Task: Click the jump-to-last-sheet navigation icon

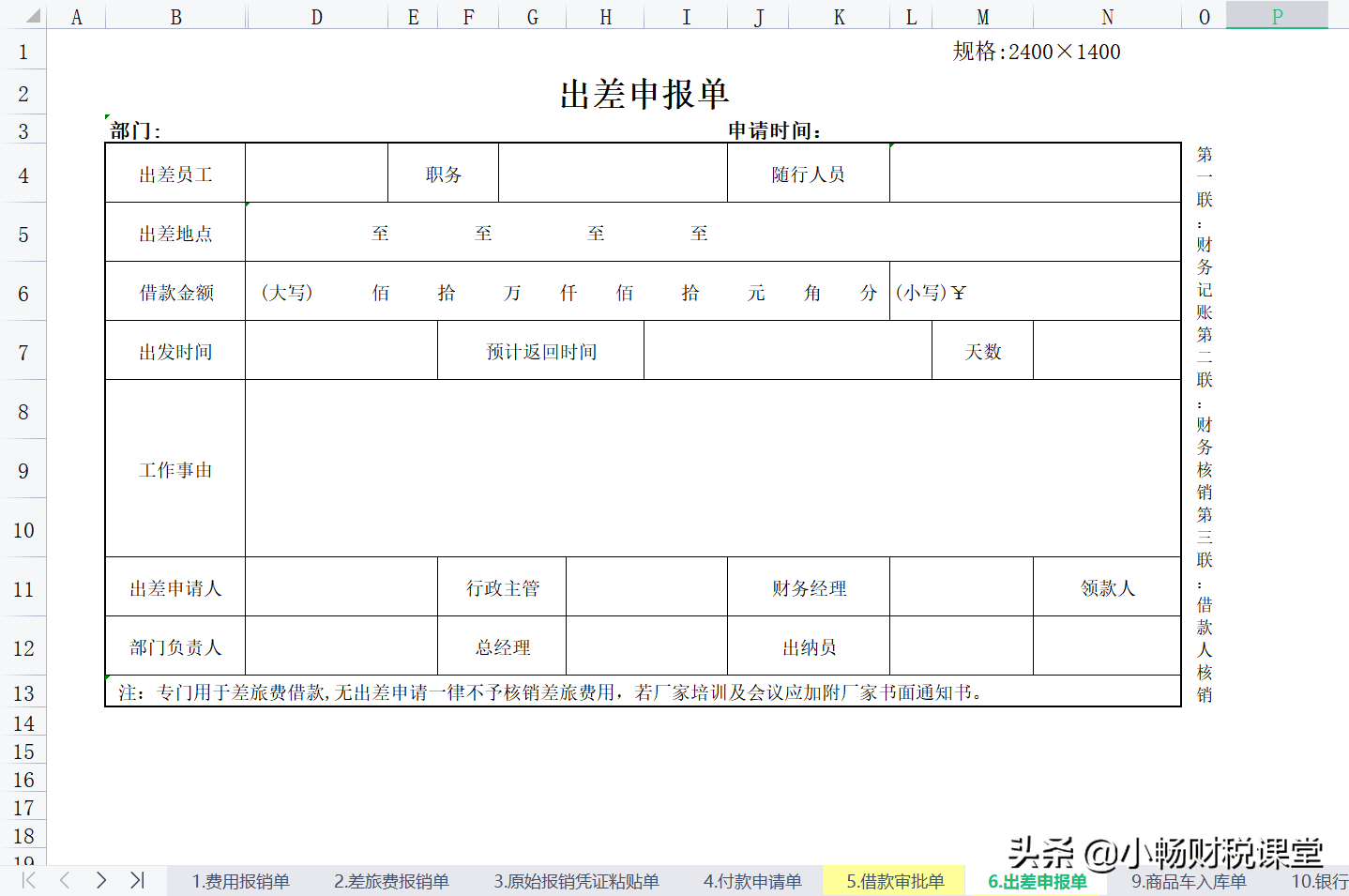Action: coord(137,881)
